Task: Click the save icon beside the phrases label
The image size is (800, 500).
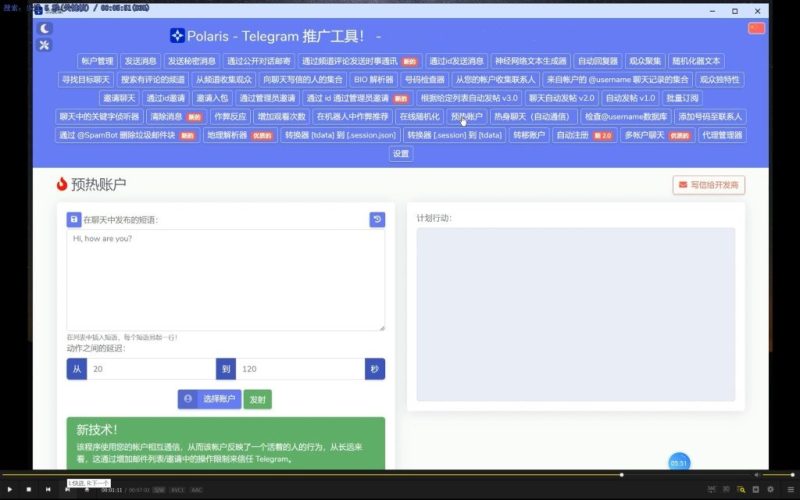Action: [74, 219]
